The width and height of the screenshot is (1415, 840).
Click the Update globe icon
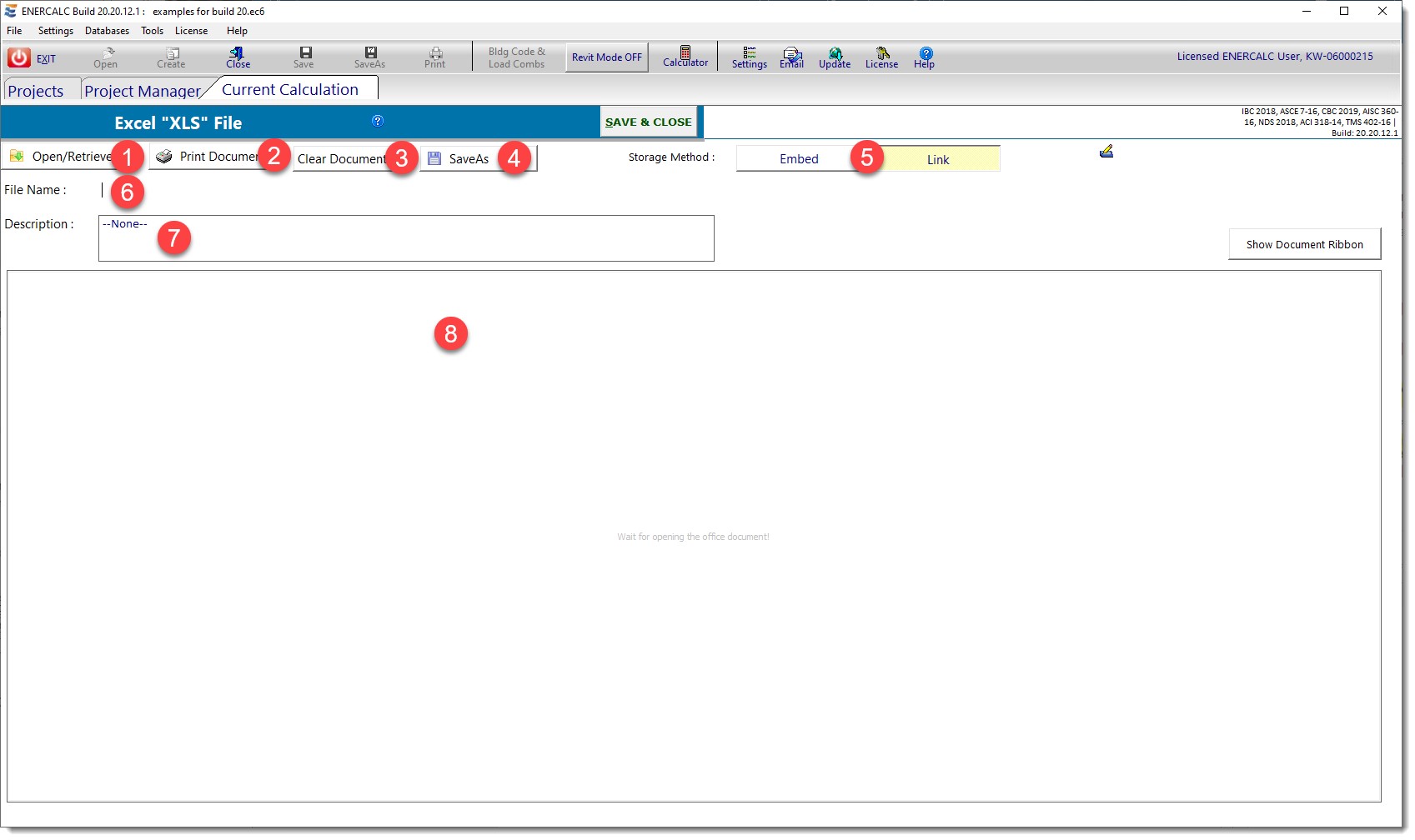(835, 57)
